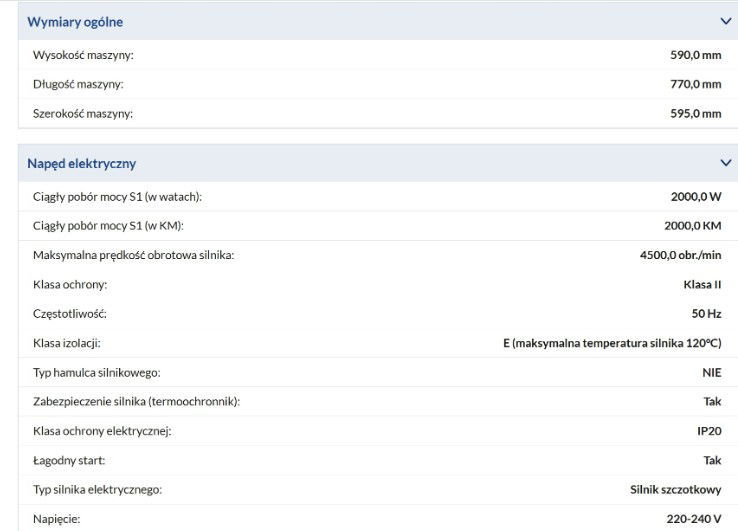
Task: Select the 4500,0 obr./min value
Action: [680, 255]
